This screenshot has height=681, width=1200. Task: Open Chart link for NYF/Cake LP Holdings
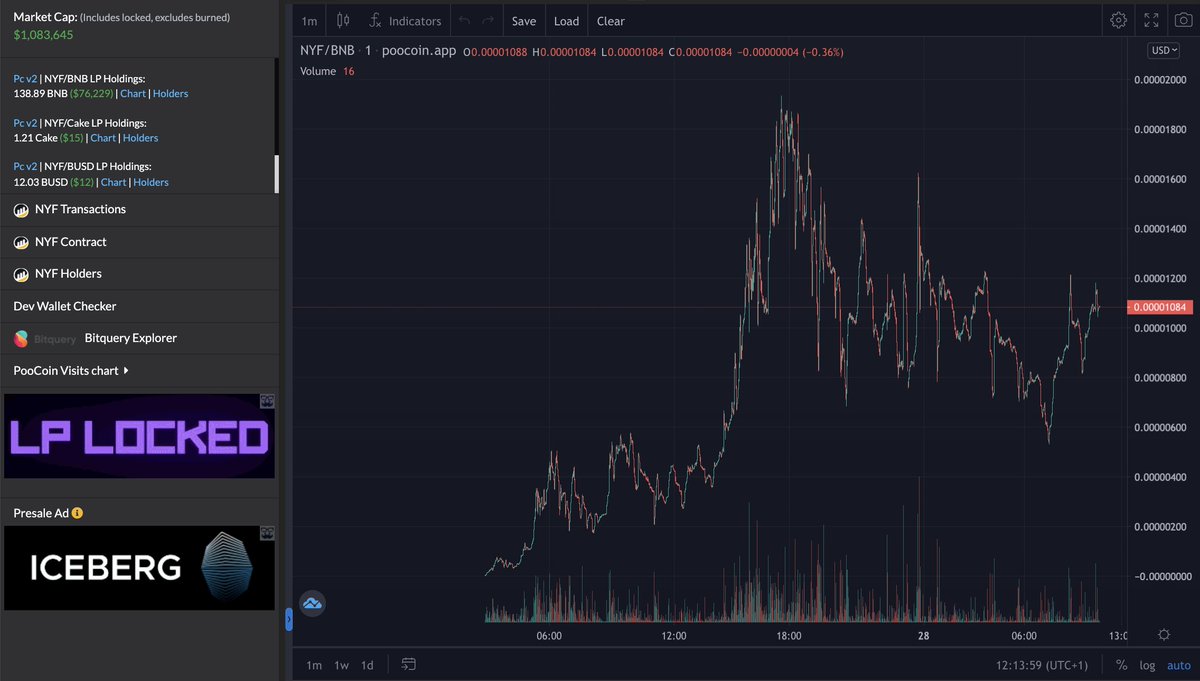click(103, 138)
